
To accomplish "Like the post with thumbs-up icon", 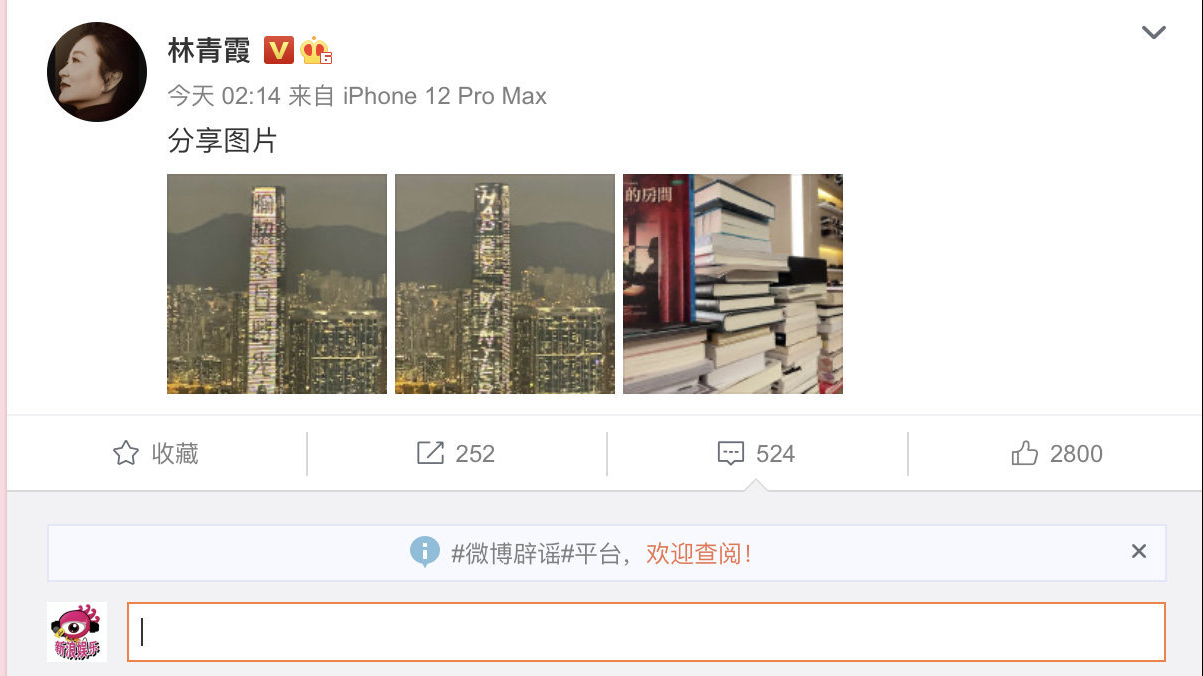I will 1025,454.
